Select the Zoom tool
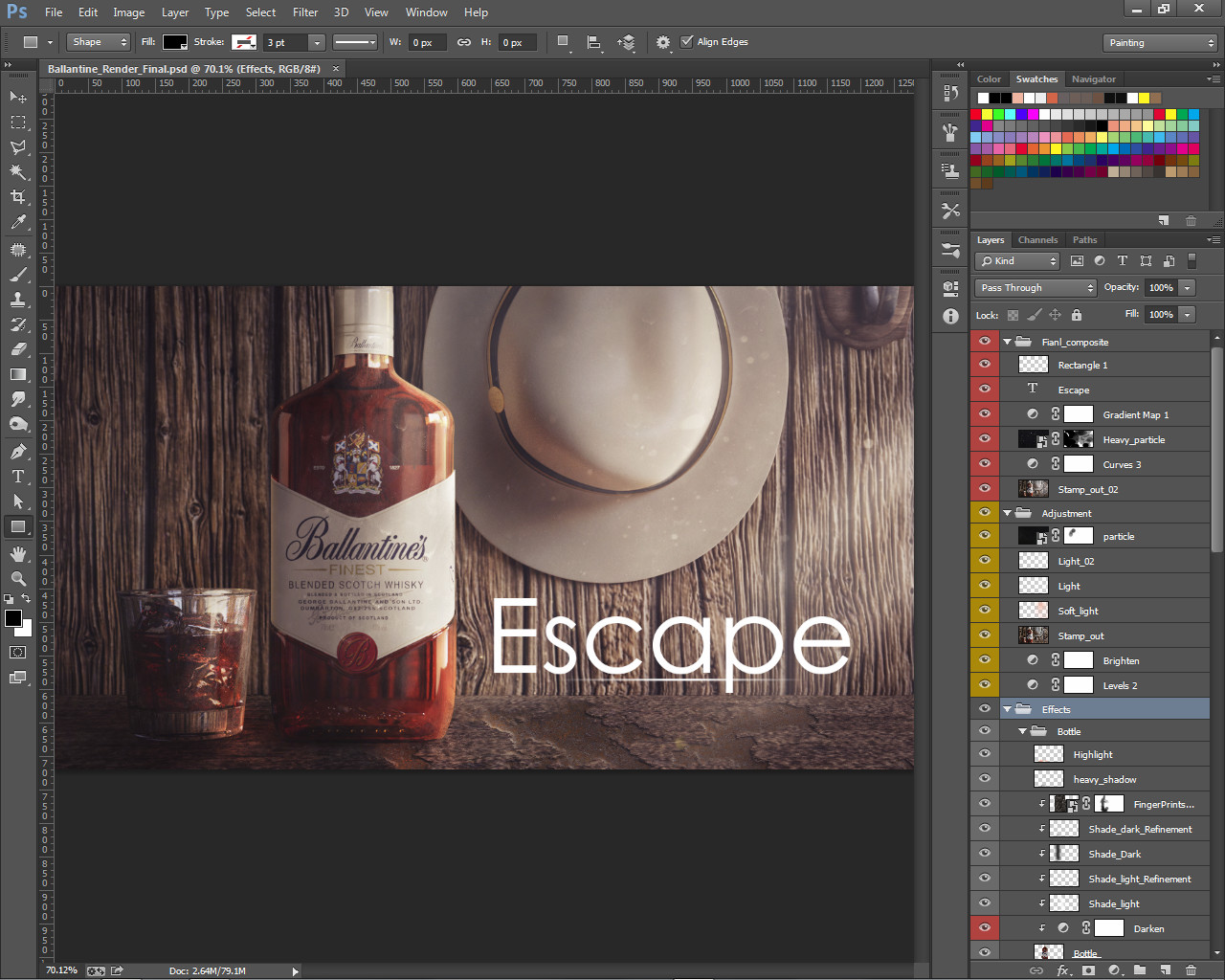Viewport: 1225px width, 980px height. tap(18, 579)
